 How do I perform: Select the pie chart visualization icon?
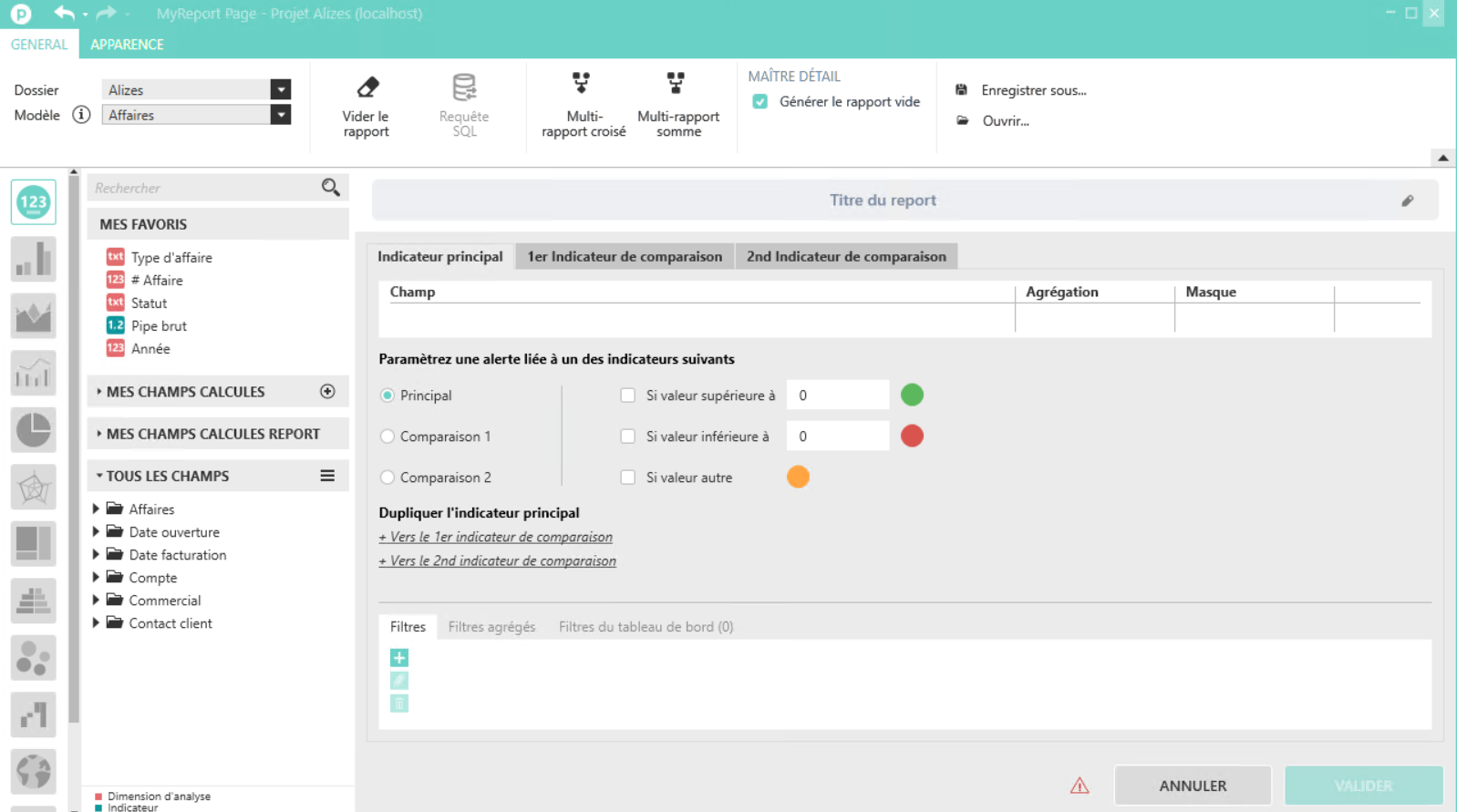34,430
